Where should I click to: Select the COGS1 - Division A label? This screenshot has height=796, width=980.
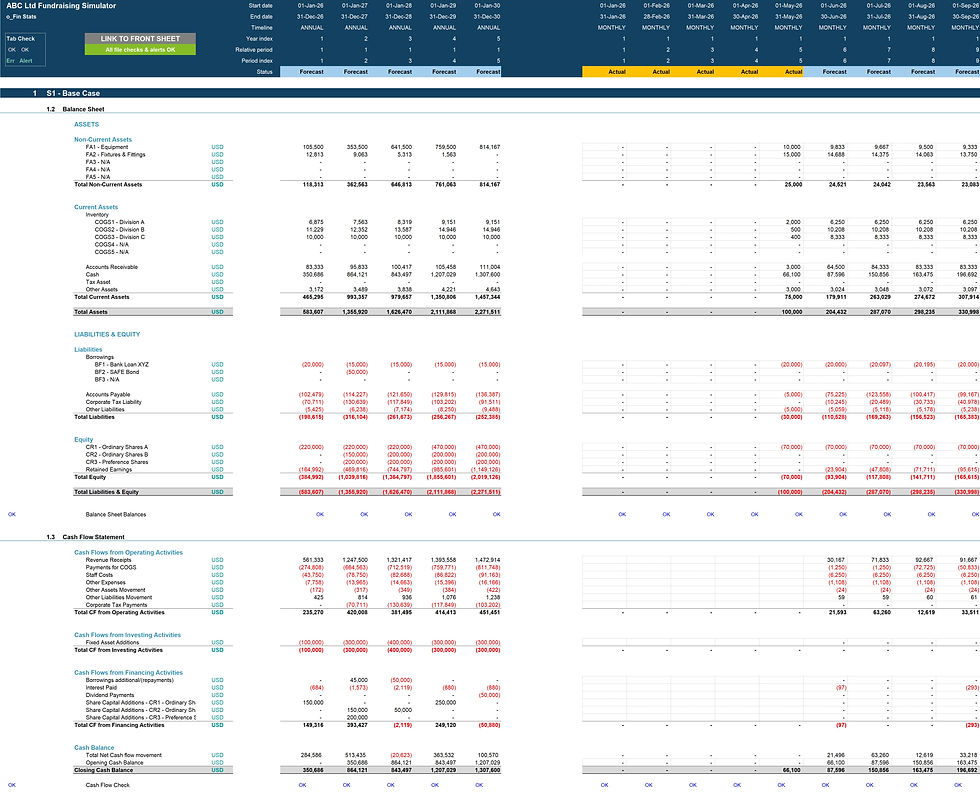click(x=119, y=222)
